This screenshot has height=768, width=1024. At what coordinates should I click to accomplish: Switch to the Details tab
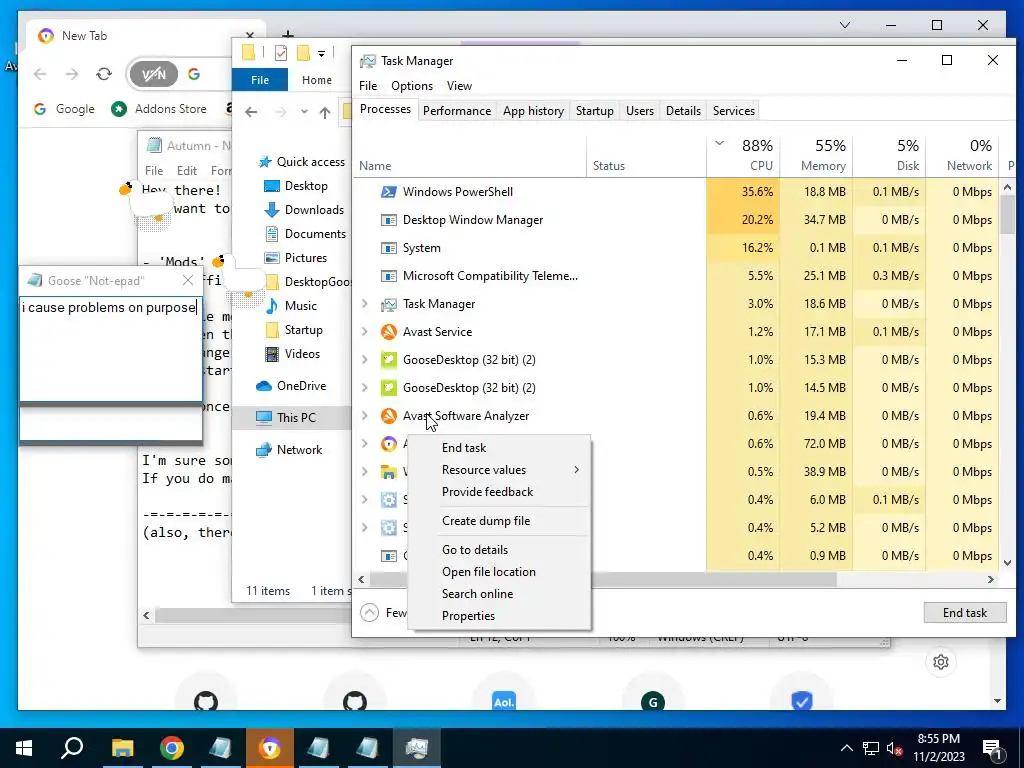pos(683,111)
